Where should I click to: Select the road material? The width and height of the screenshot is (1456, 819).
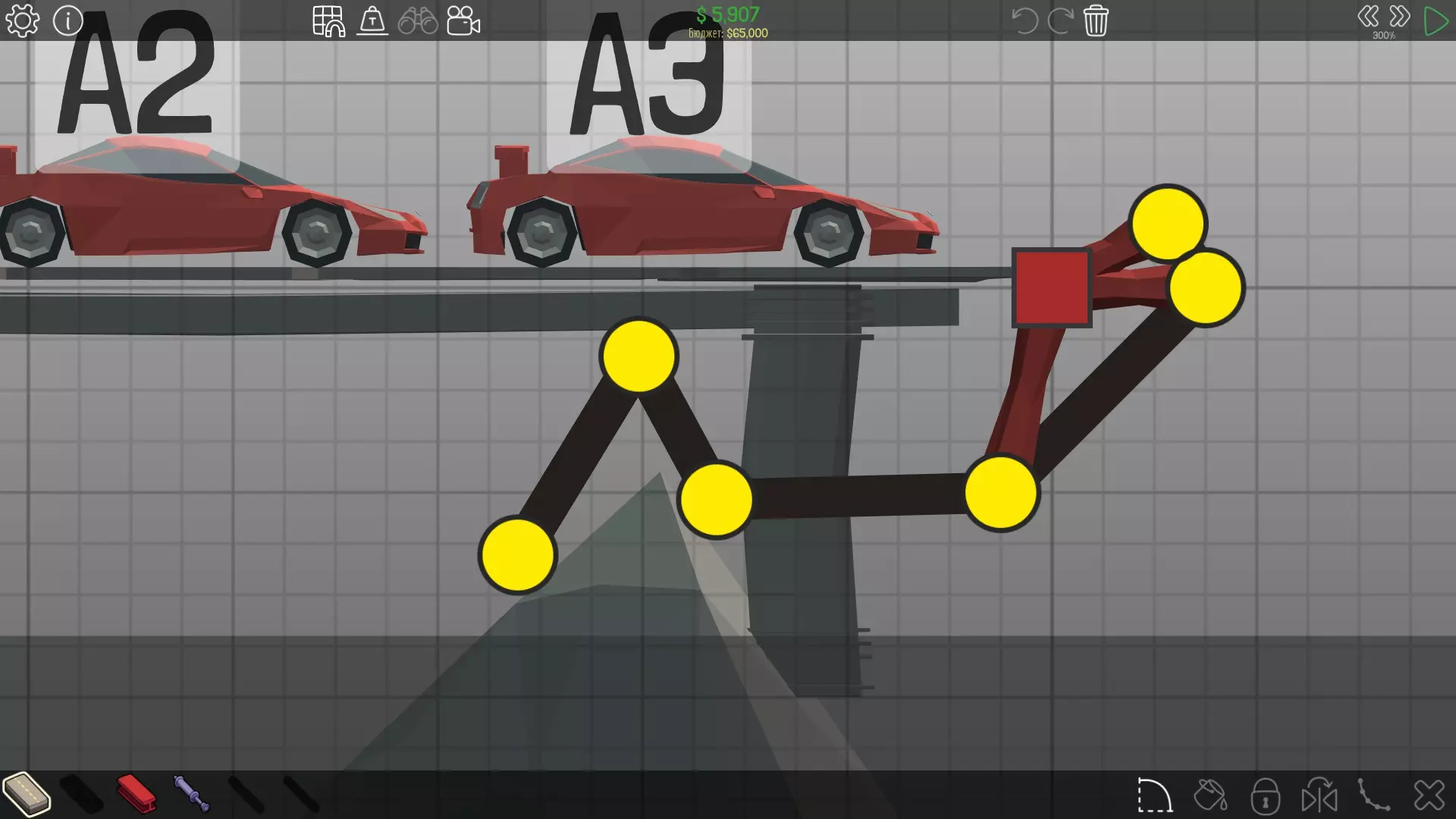pyautogui.click(x=27, y=794)
